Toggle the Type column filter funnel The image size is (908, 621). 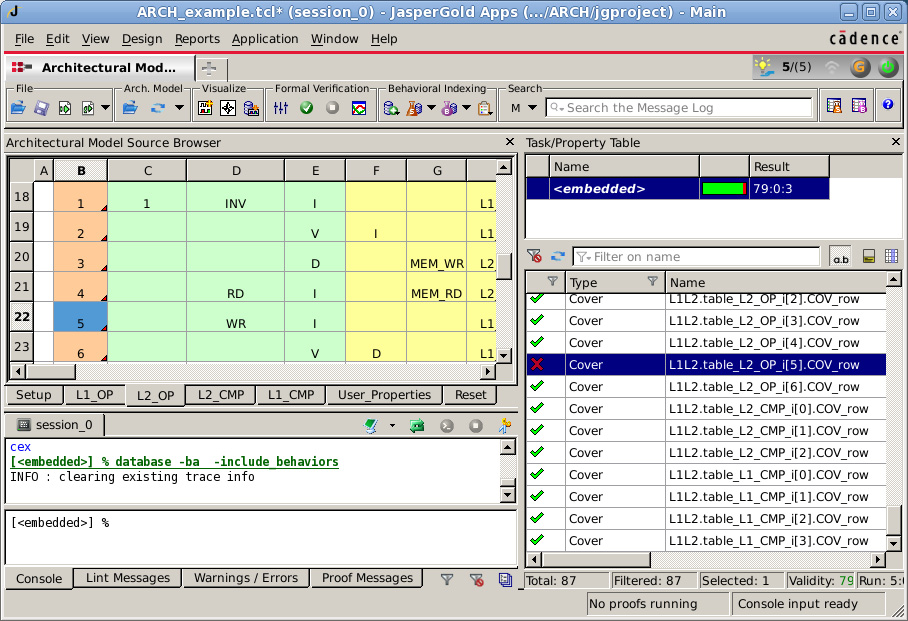[x=653, y=282]
